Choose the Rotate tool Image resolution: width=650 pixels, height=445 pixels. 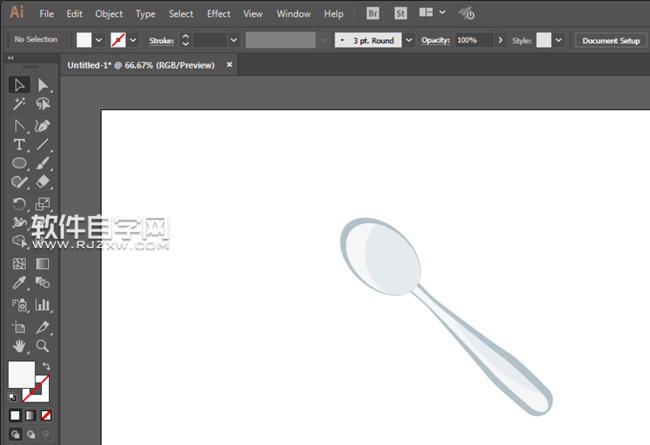pos(19,204)
